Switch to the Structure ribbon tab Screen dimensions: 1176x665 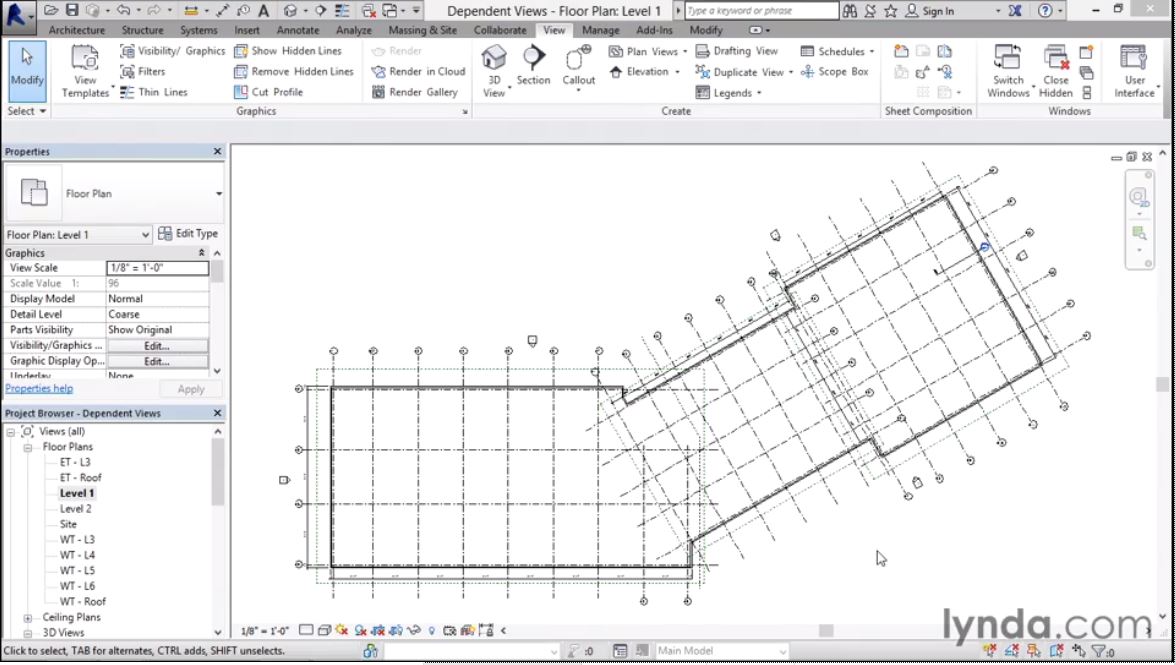(142, 30)
